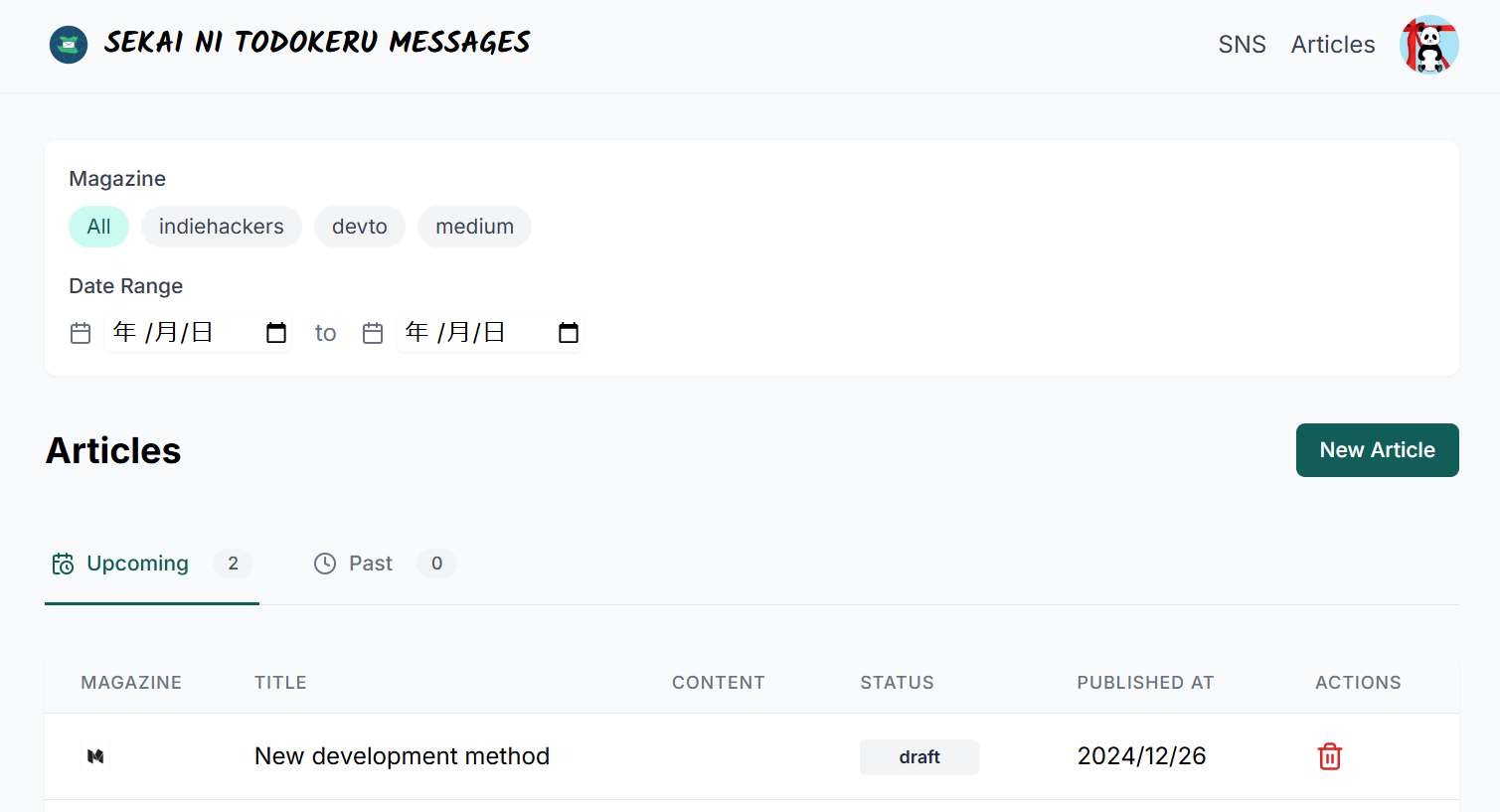Go to the SNS page
This screenshot has height=812, width=1500.
pyautogui.click(x=1242, y=45)
